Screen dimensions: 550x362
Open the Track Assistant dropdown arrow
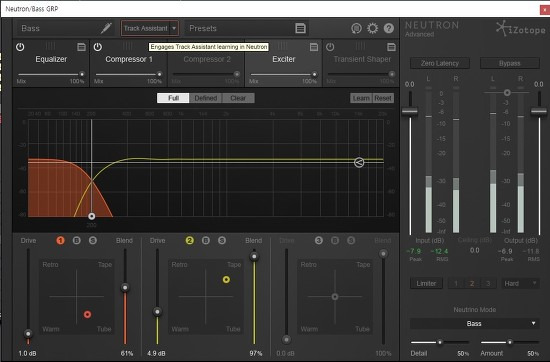pyautogui.click(x=174, y=28)
